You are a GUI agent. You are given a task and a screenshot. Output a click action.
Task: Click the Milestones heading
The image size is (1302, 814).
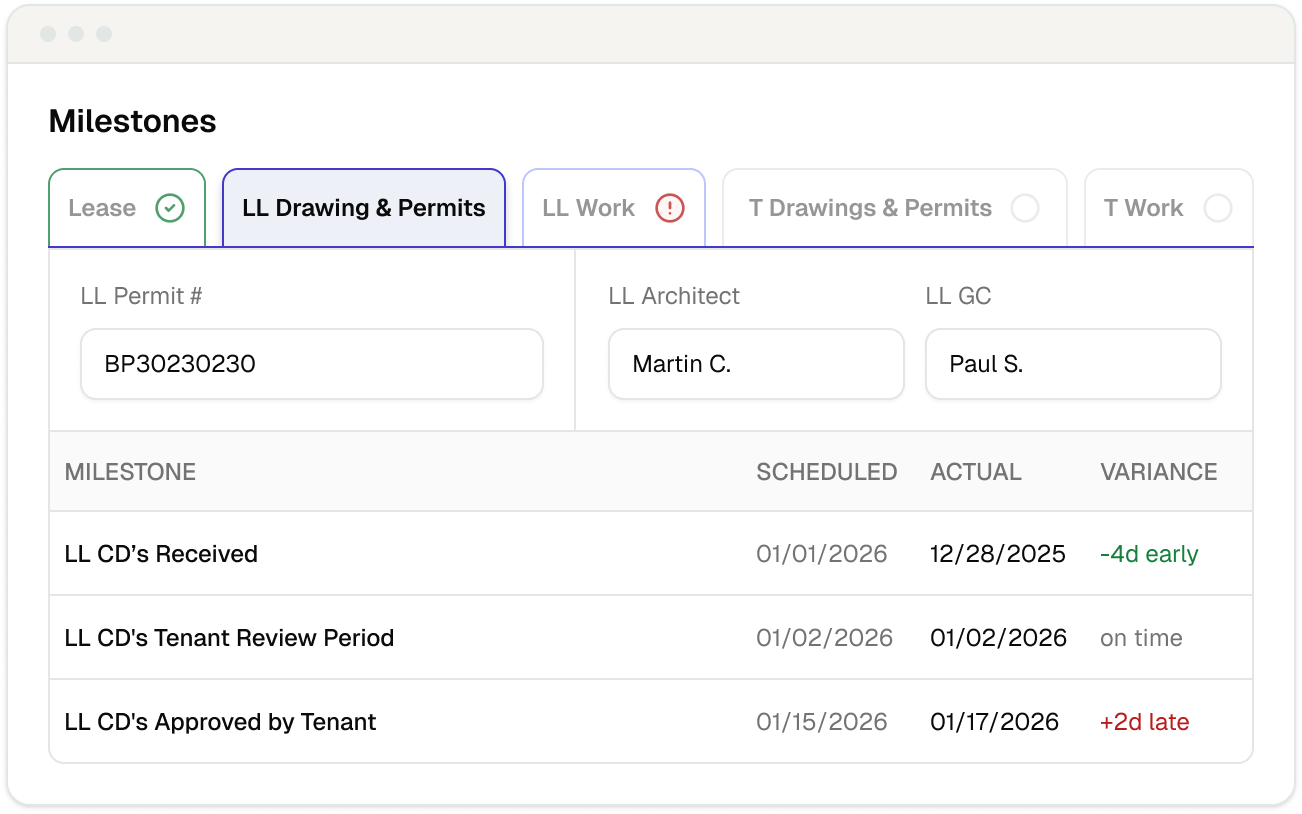133,121
